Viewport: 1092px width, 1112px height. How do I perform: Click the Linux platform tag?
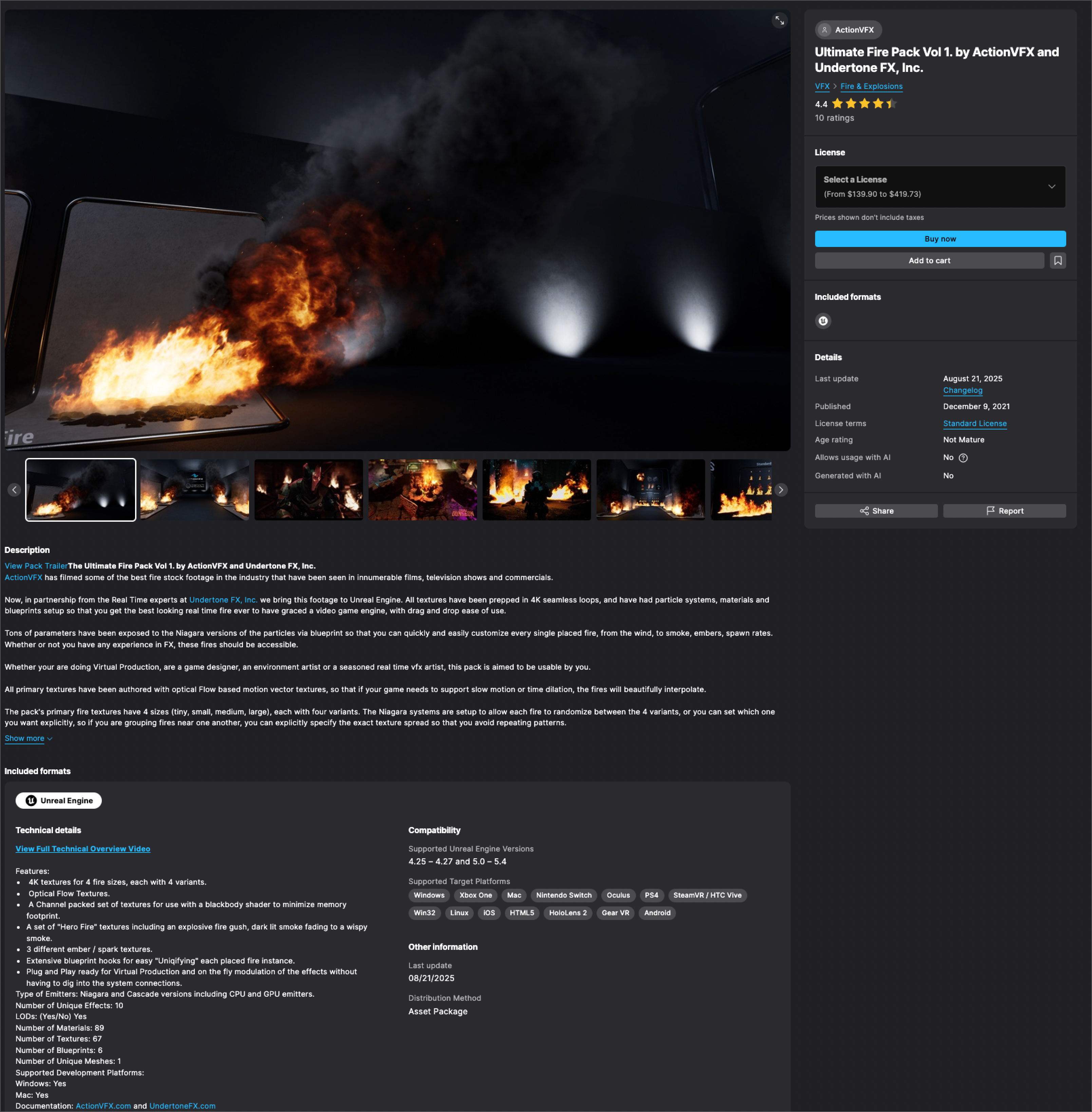pos(459,913)
